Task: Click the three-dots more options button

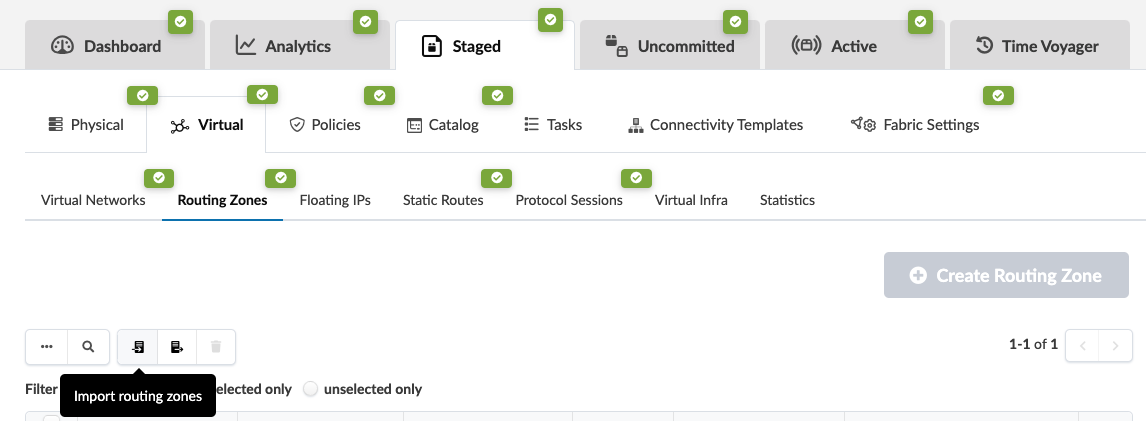Action: tap(47, 347)
